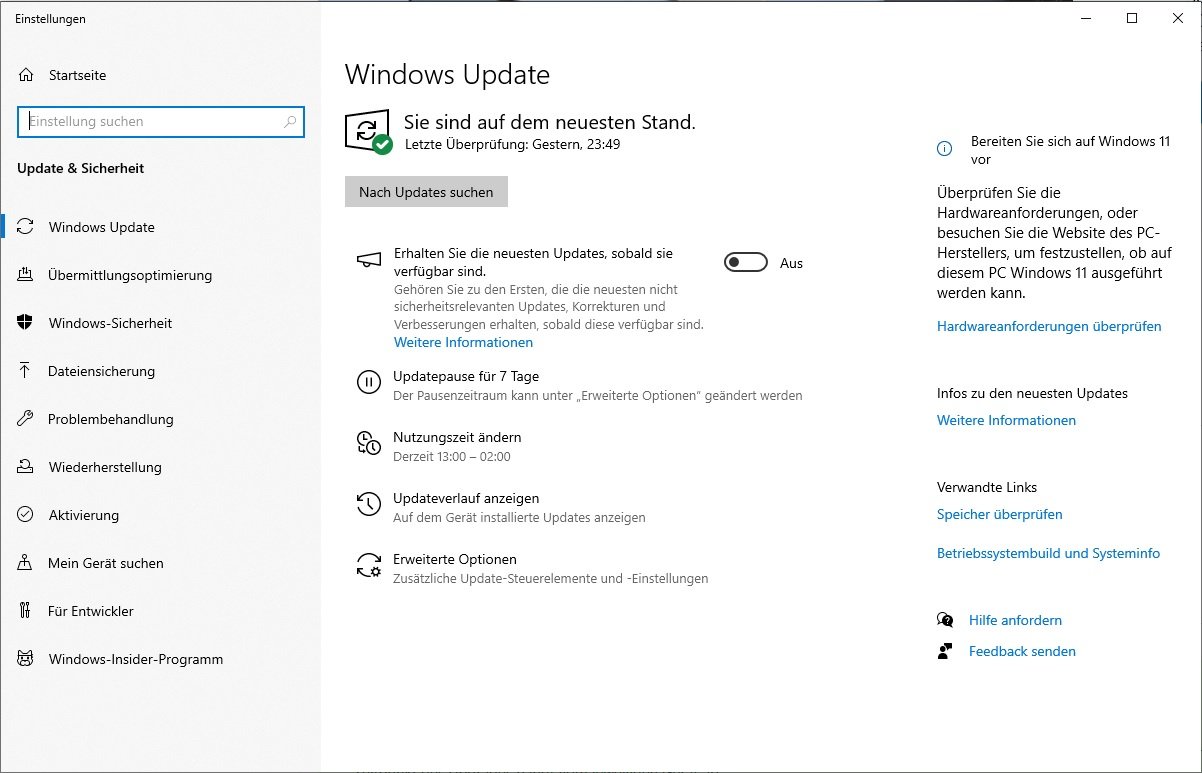The width and height of the screenshot is (1202, 773).
Task: Click the Startseite home icon
Action: tap(26, 75)
